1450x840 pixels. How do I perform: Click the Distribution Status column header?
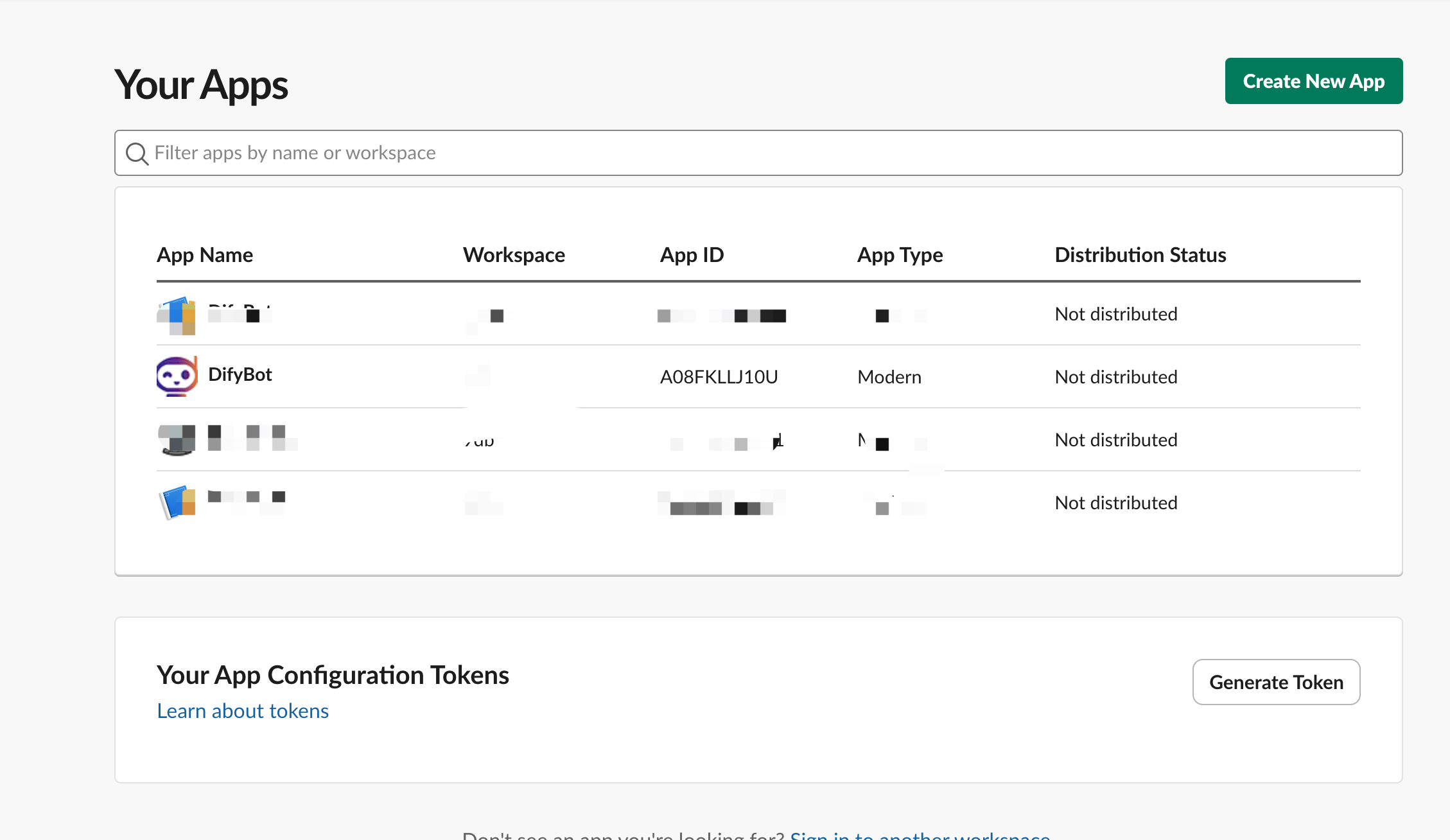coord(1140,255)
